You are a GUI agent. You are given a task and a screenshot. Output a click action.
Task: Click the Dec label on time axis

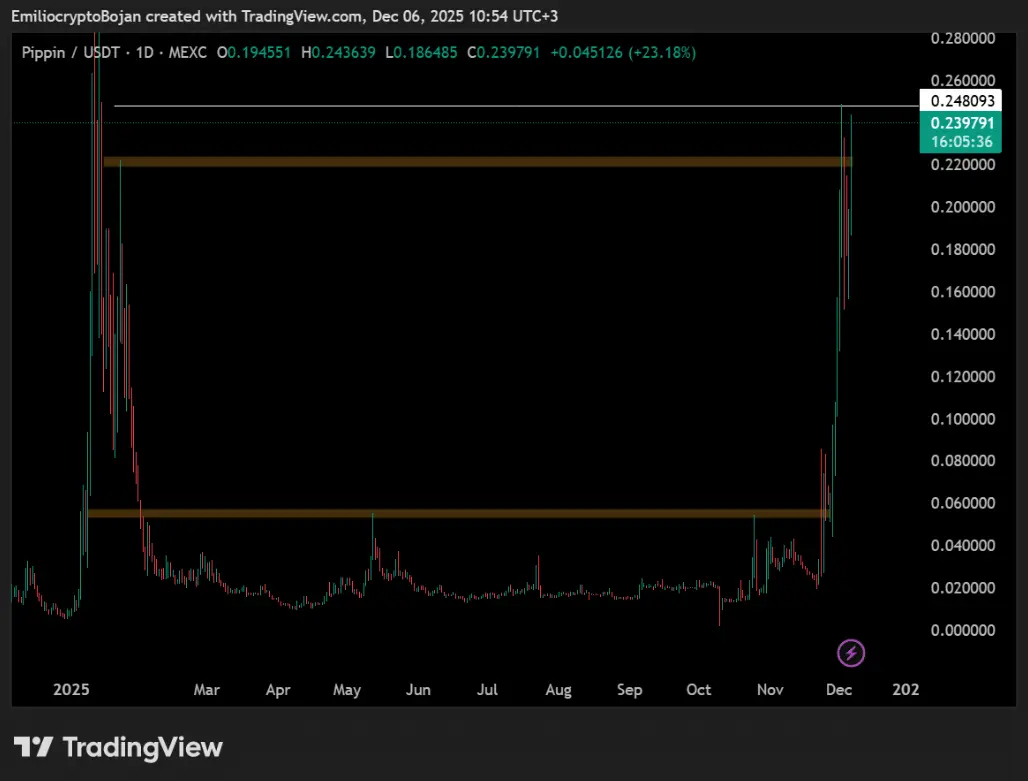click(x=839, y=689)
